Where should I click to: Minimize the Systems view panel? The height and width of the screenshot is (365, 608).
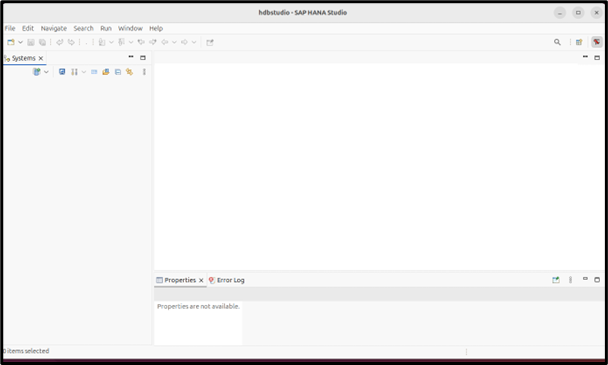pos(131,57)
